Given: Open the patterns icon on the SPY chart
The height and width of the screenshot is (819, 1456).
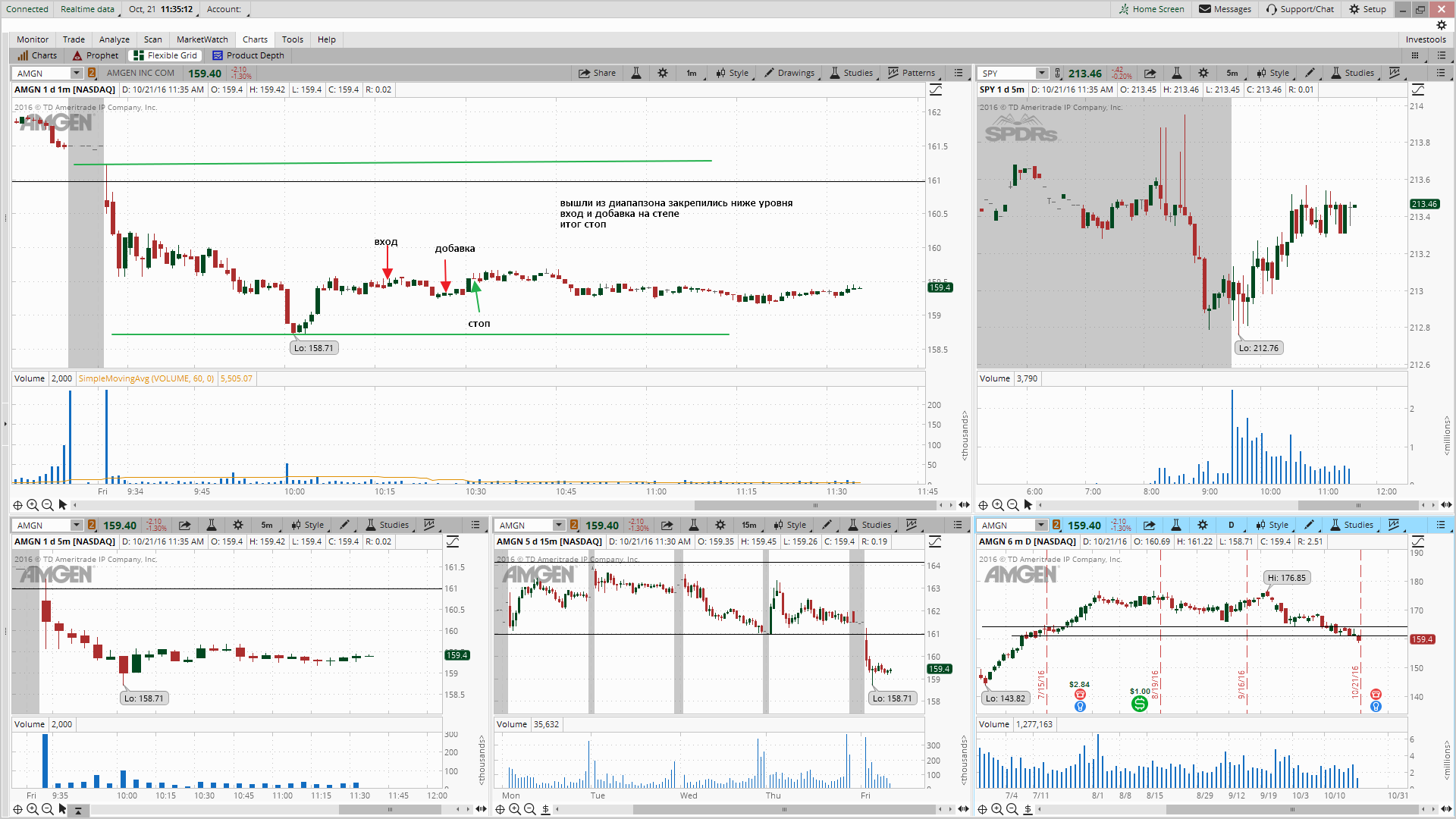Looking at the screenshot, I should point(1395,74).
